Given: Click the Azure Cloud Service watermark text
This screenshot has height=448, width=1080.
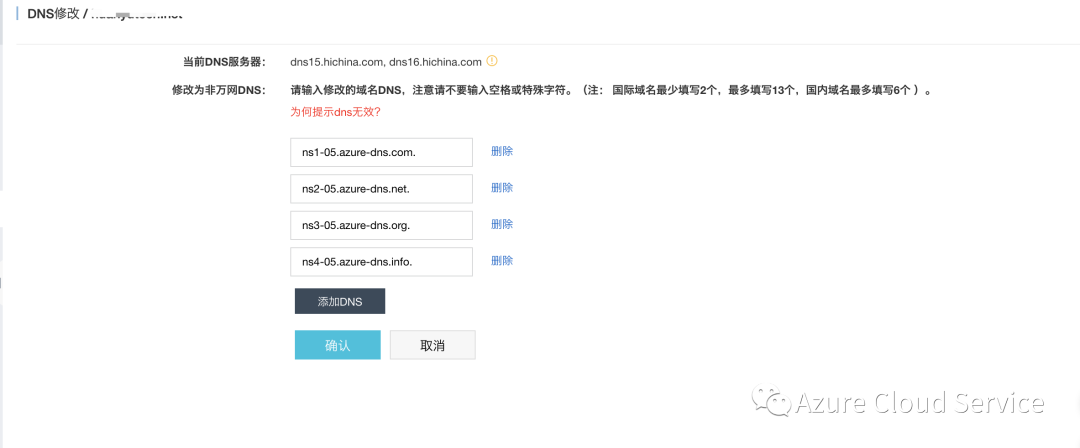Looking at the screenshot, I should 920,403.
